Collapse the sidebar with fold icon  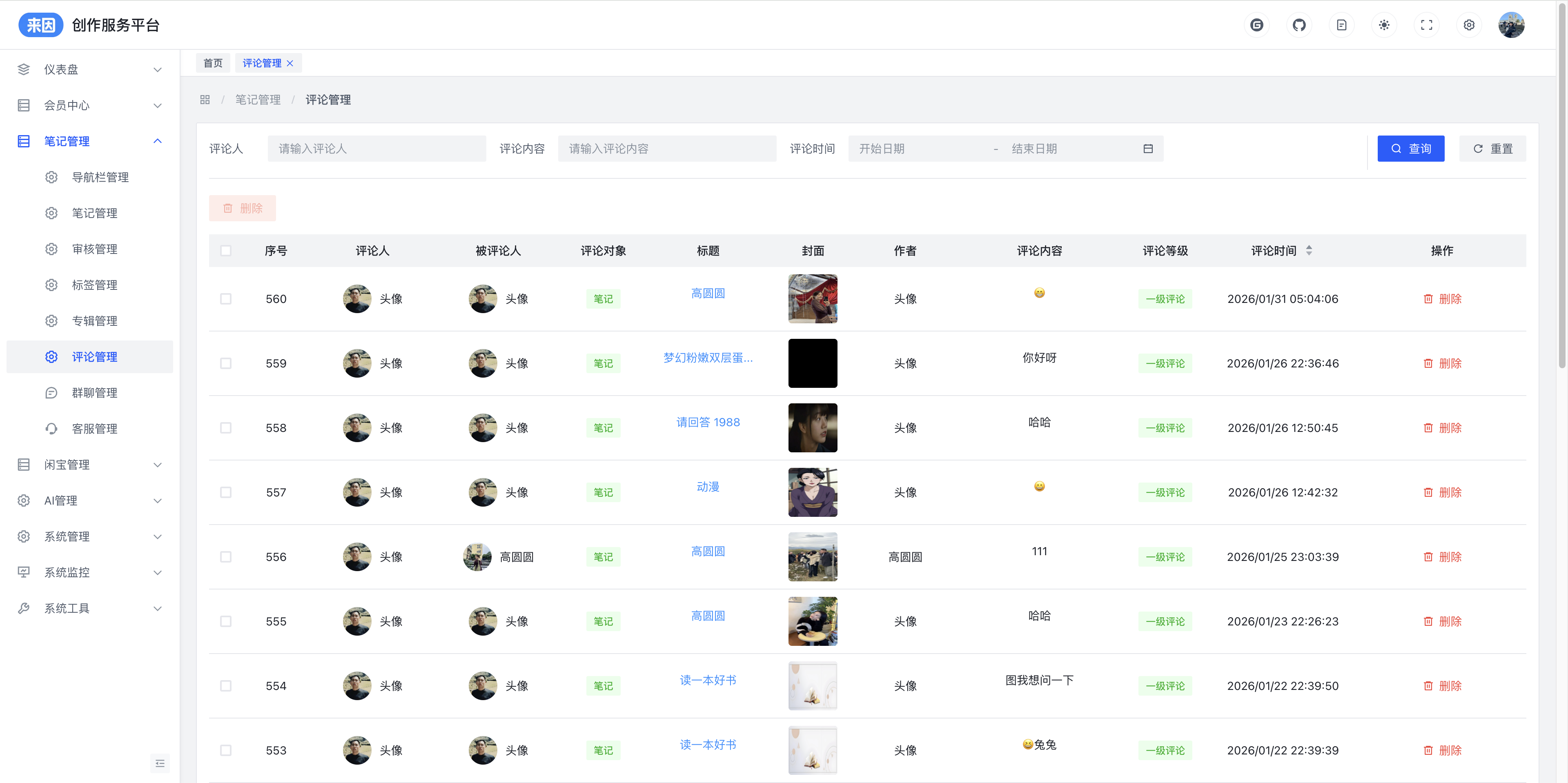tap(160, 763)
